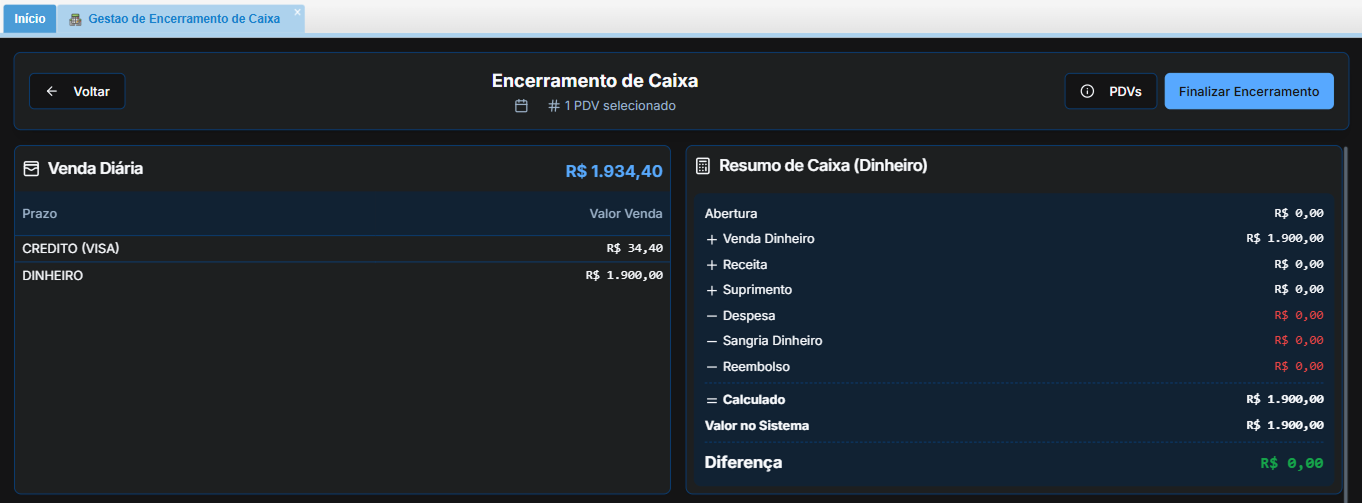Image resolution: width=1362 pixels, height=503 pixels.
Task: Click the hash icon beside PDV selecionado
Action: coord(554,106)
